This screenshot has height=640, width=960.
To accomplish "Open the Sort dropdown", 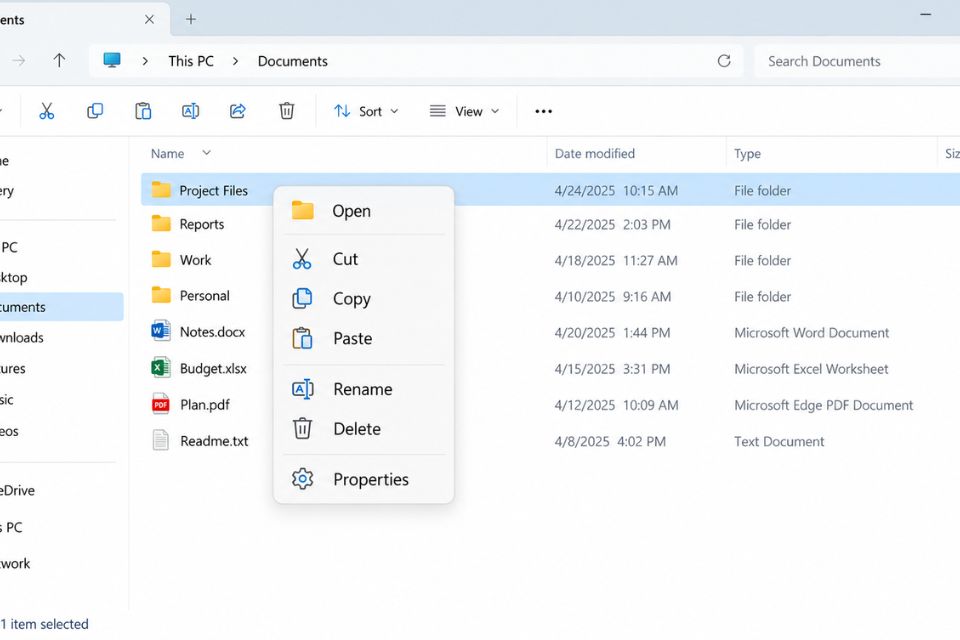I will pyautogui.click(x=366, y=111).
